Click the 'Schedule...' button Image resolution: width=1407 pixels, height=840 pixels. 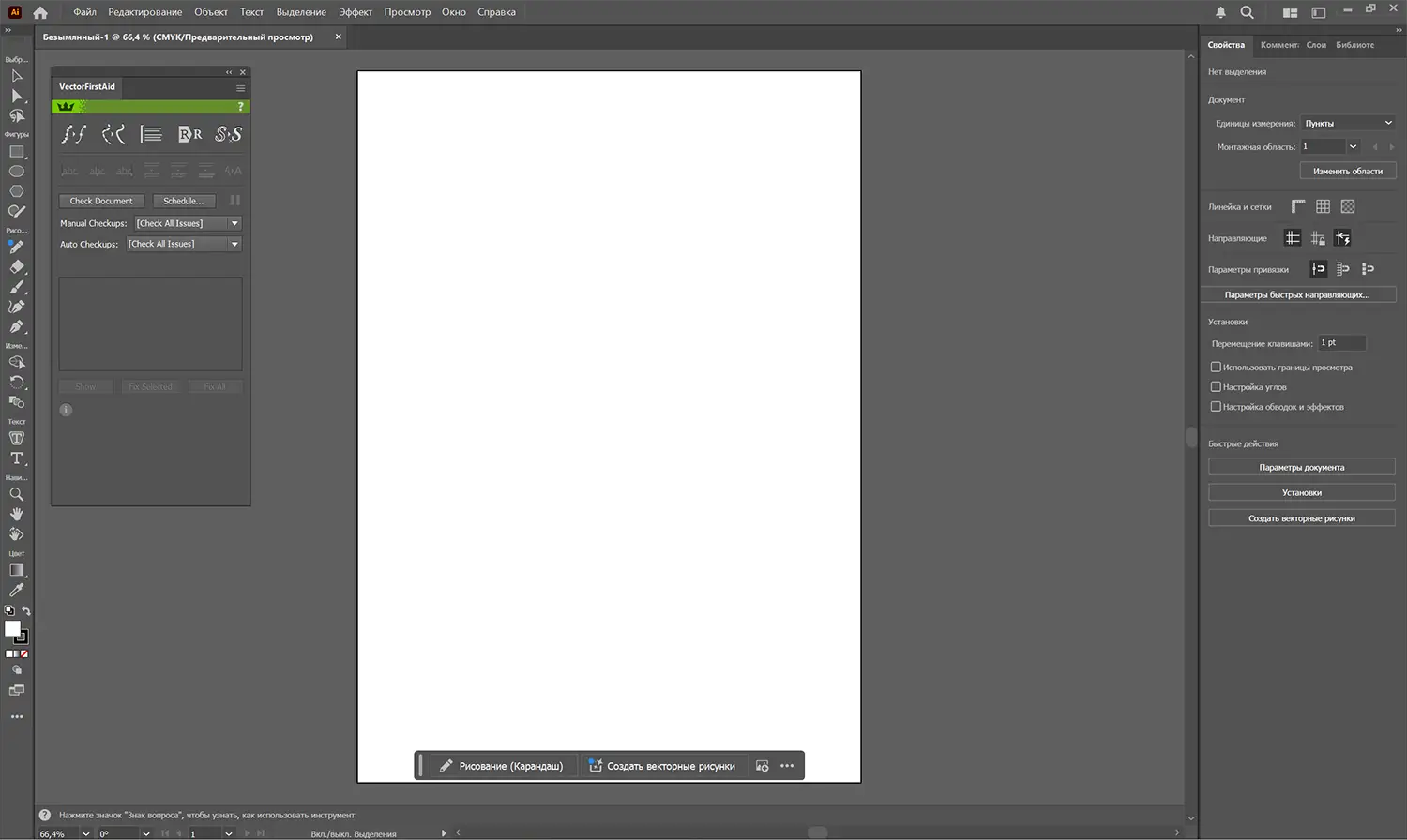click(x=184, y=201)
